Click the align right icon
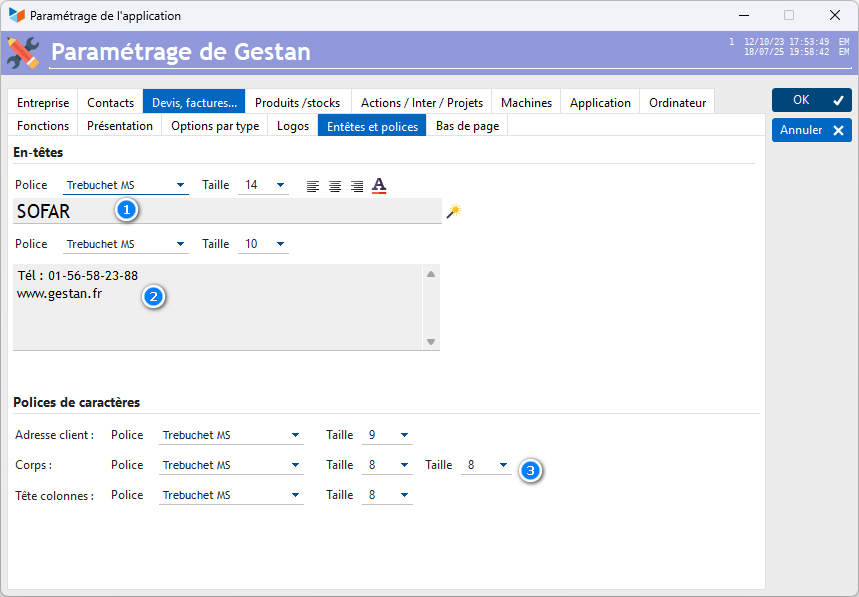Viewport: 859px width, 597px height. [357, 186]
